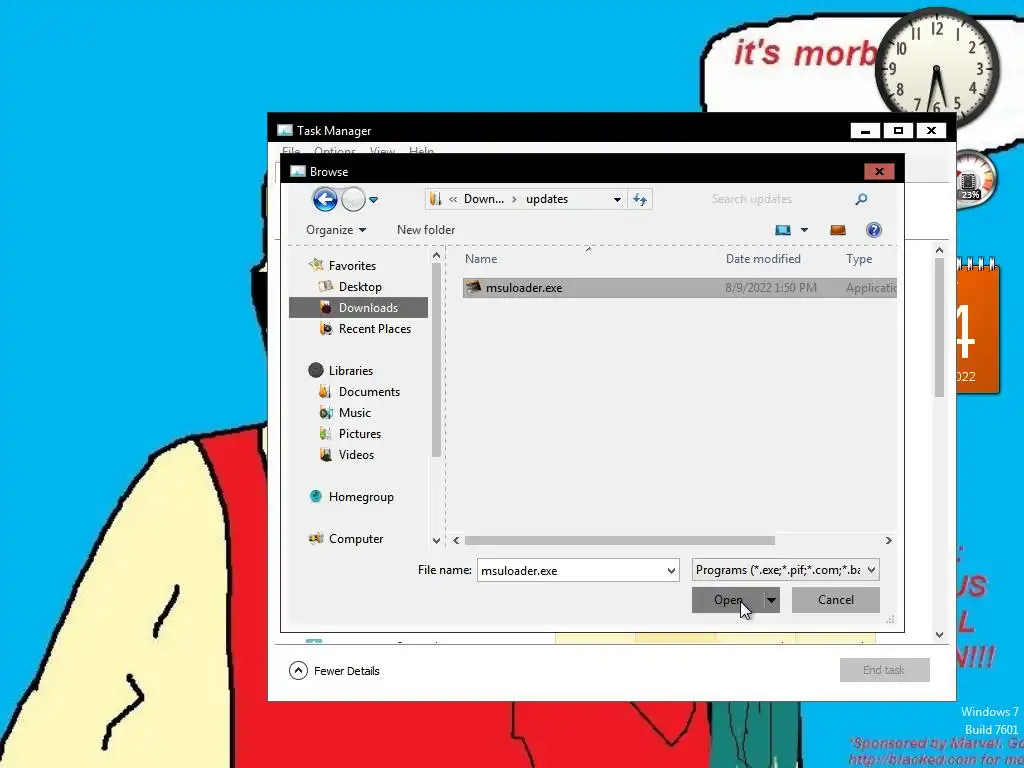The width and height of the screenshot is (1024, 768).
Task: Click the greyed Forward navigation button
Action: [x=353, y=199]
